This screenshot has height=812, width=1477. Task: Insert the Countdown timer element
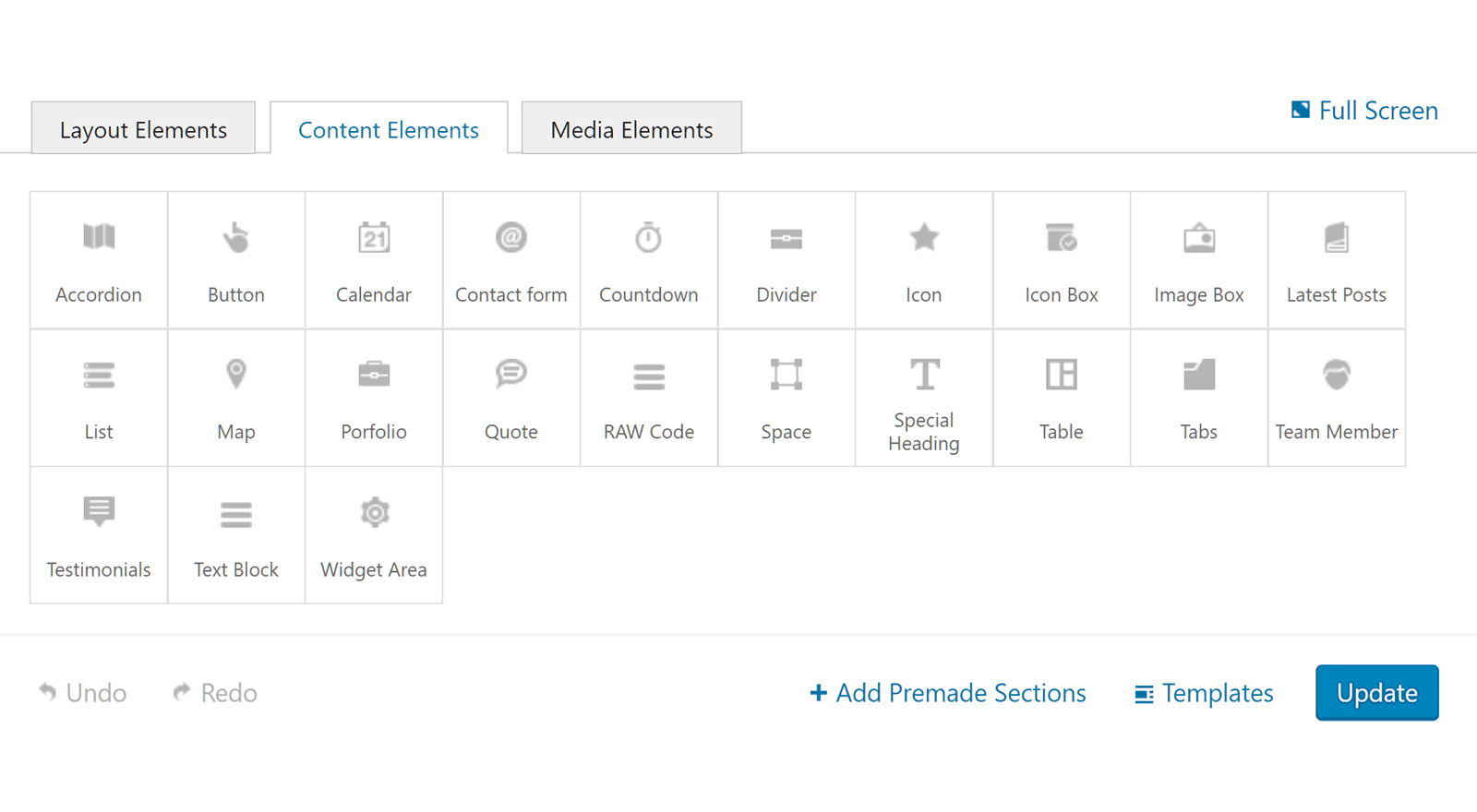(x=649, y=260)
